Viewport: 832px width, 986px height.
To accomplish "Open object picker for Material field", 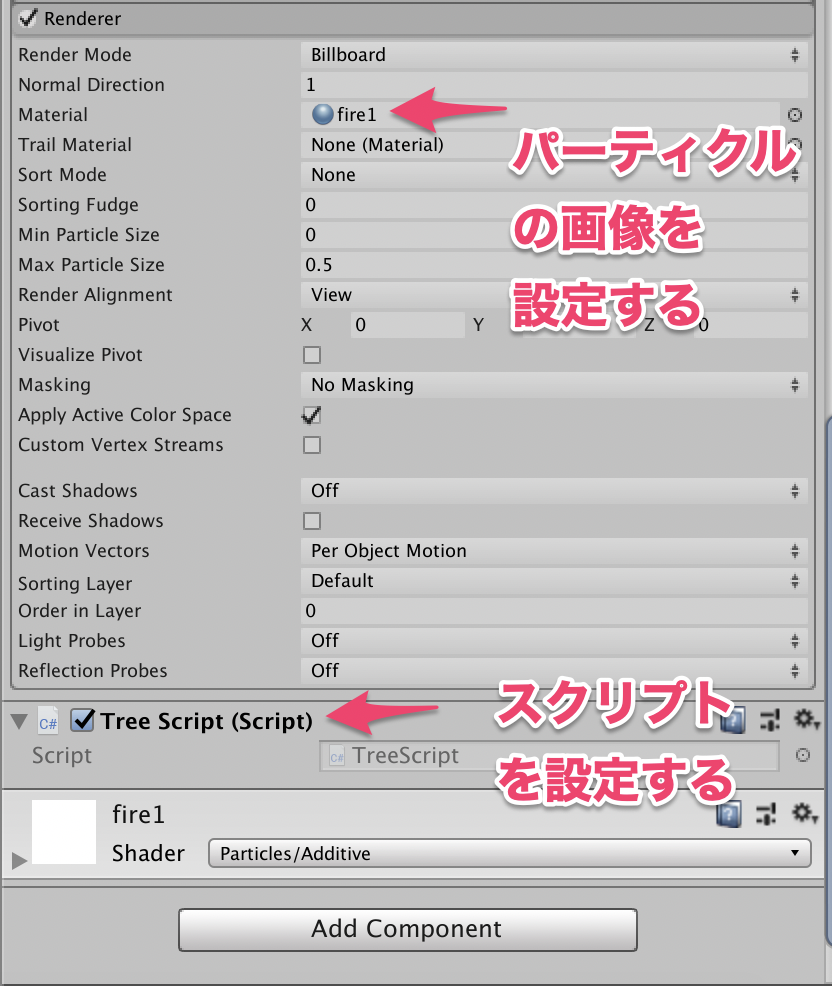I will pyautogui.click(x=795, y=115).
